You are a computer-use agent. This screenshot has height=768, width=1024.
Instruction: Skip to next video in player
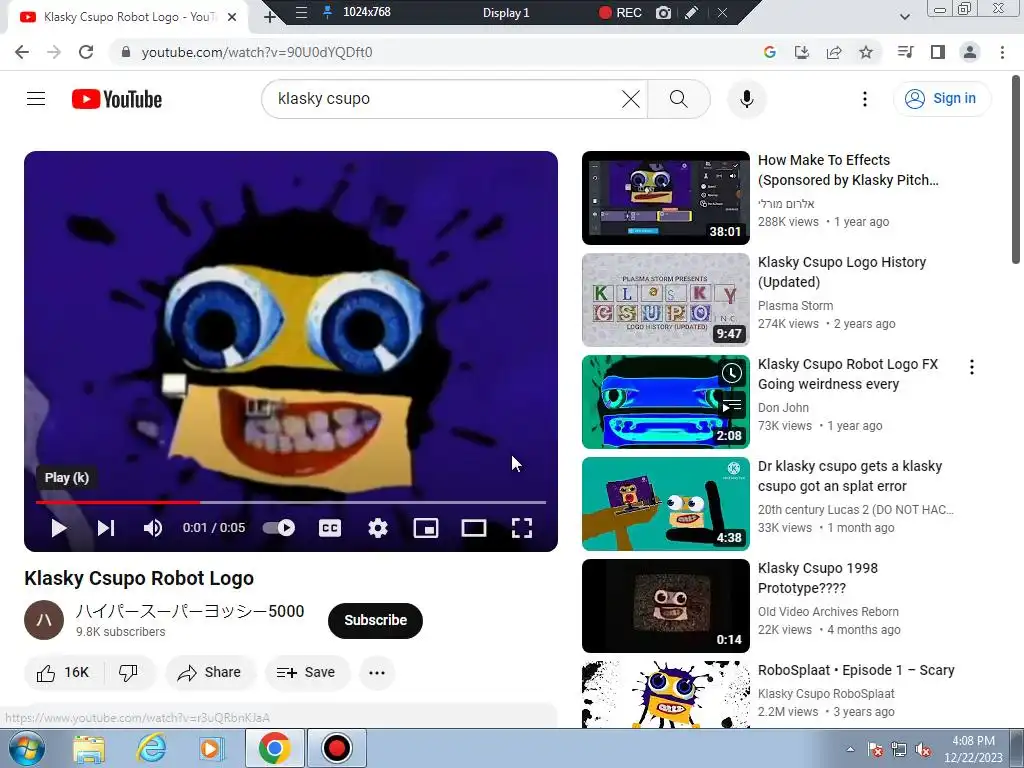tap(106, 528)
